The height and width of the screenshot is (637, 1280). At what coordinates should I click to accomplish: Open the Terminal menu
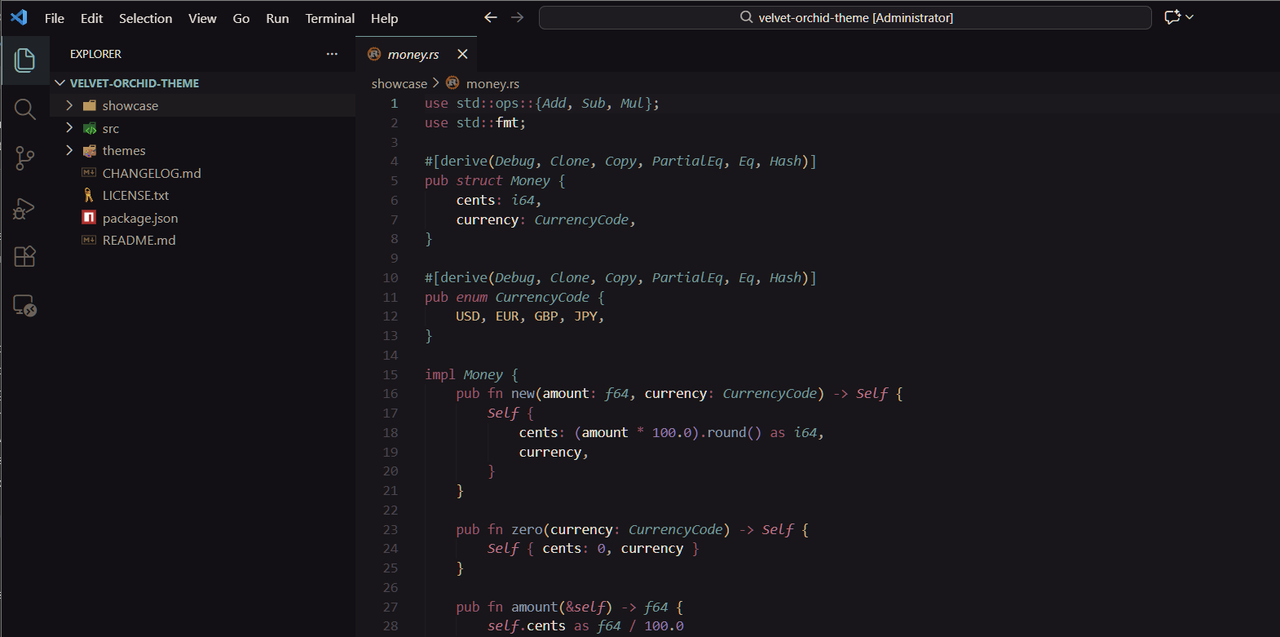click(330, 18)
